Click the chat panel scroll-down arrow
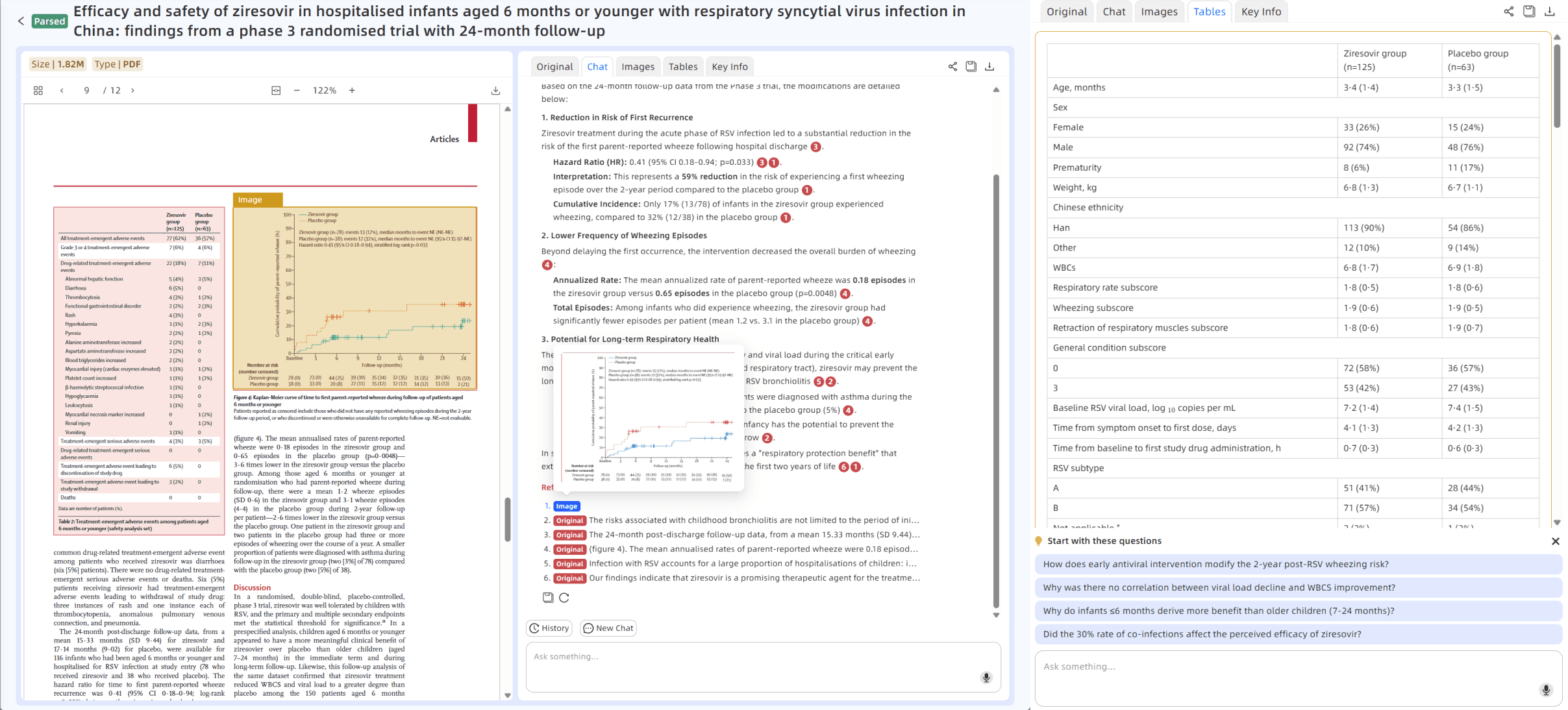This screenshot has height=710, width=1568. tap(996, 615)
